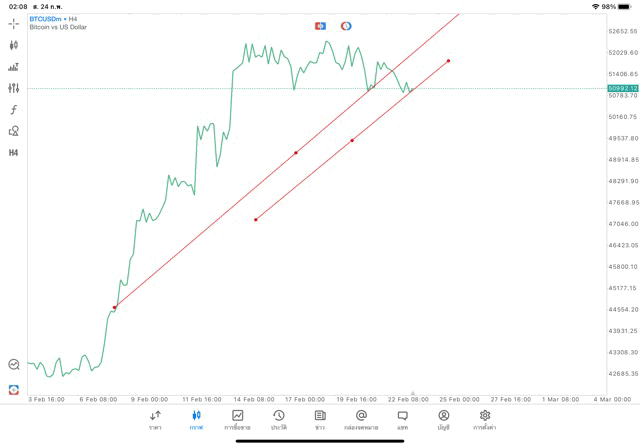Switch to the Quotes (ราคา) tab
Image resolution: width=640 pixels, height=447 pixels.
155,420
